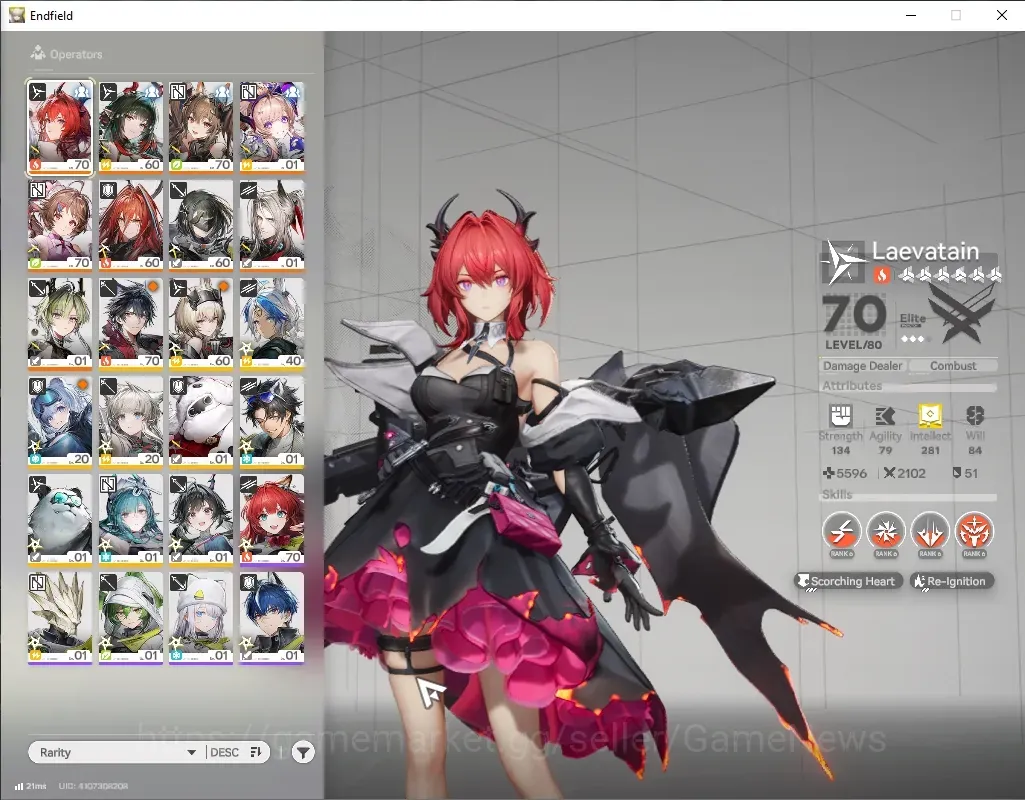Click the Damage Dealer role tag
The height and width of the screenshot is (800, 1025).
coord(862,366)
